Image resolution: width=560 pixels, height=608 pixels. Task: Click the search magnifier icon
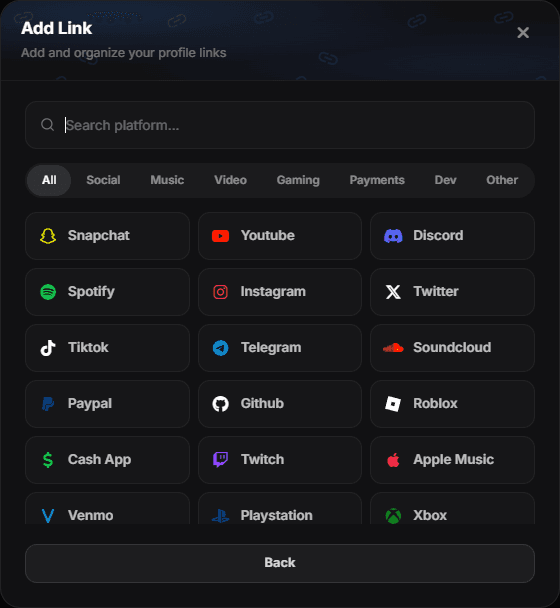click(x=47, y=125)
